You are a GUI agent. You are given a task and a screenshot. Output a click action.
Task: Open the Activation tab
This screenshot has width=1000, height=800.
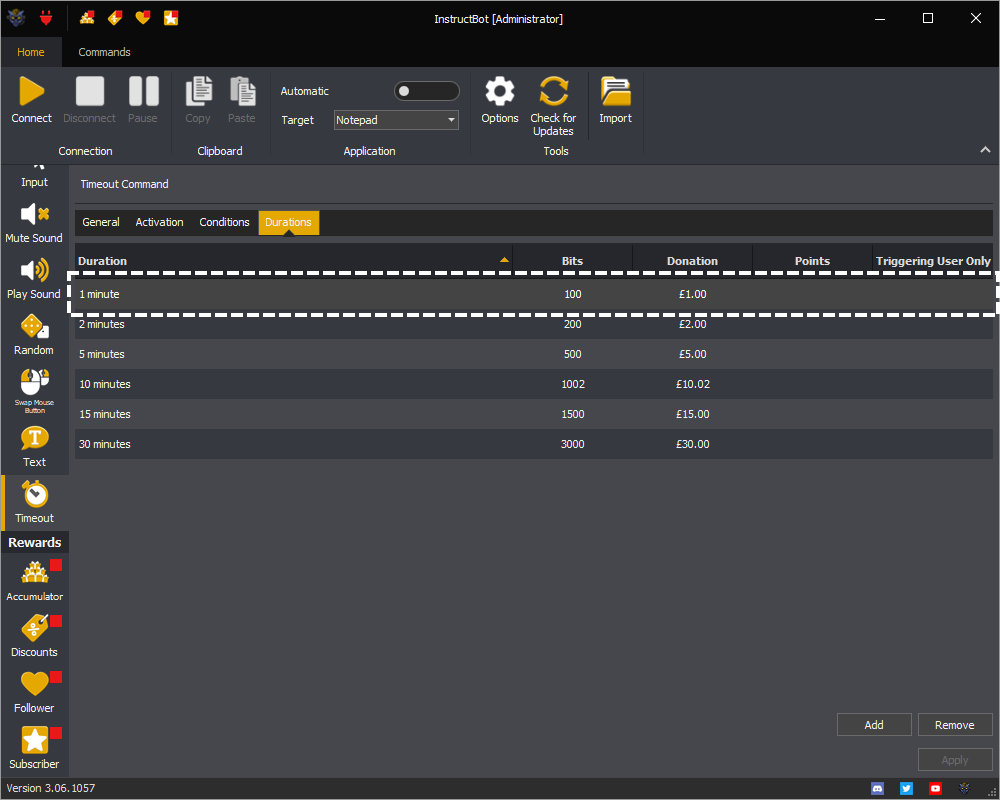pos(159,222)
